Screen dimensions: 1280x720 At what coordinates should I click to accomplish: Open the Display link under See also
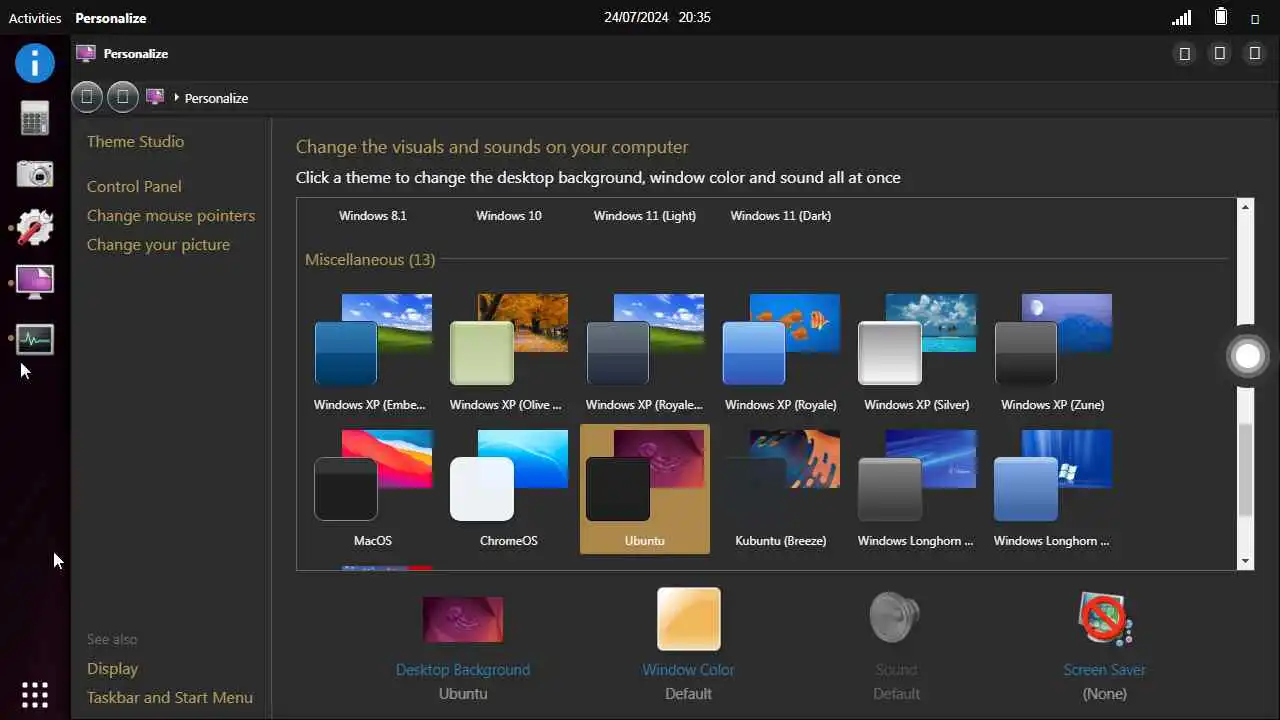click(112, 668)
